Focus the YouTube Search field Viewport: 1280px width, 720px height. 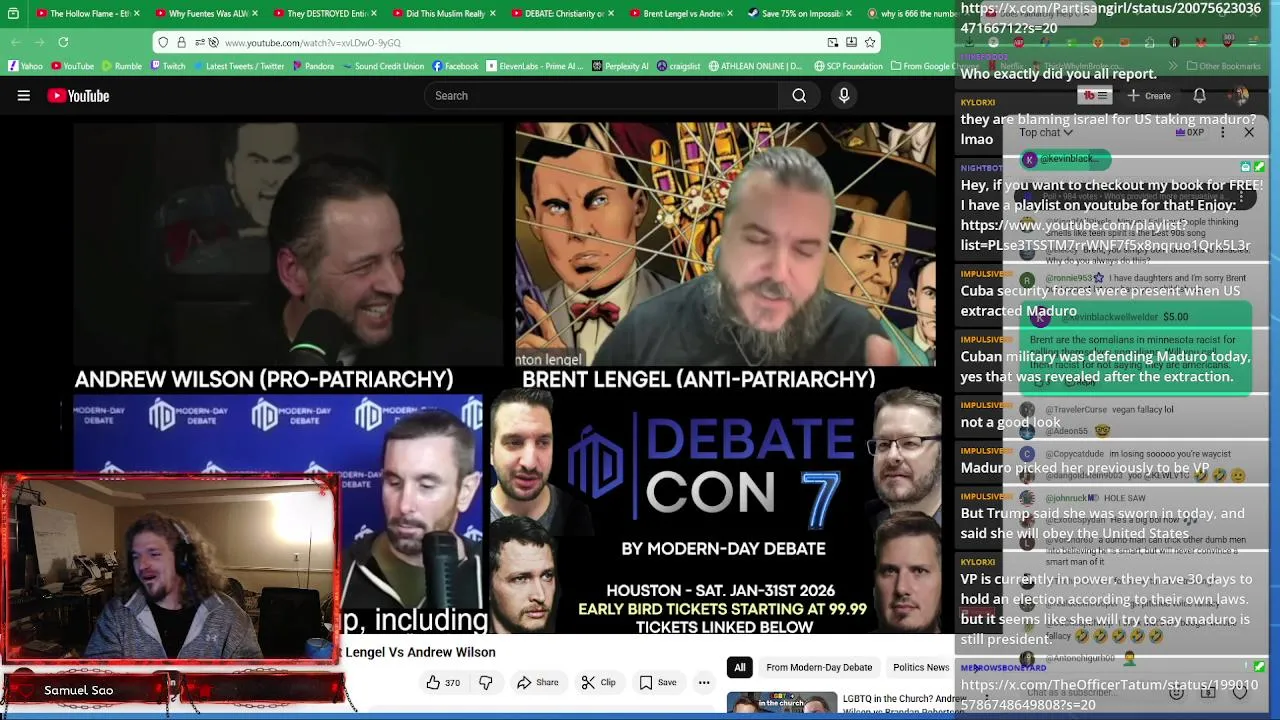pyautogui.click(x=601, y=96)
